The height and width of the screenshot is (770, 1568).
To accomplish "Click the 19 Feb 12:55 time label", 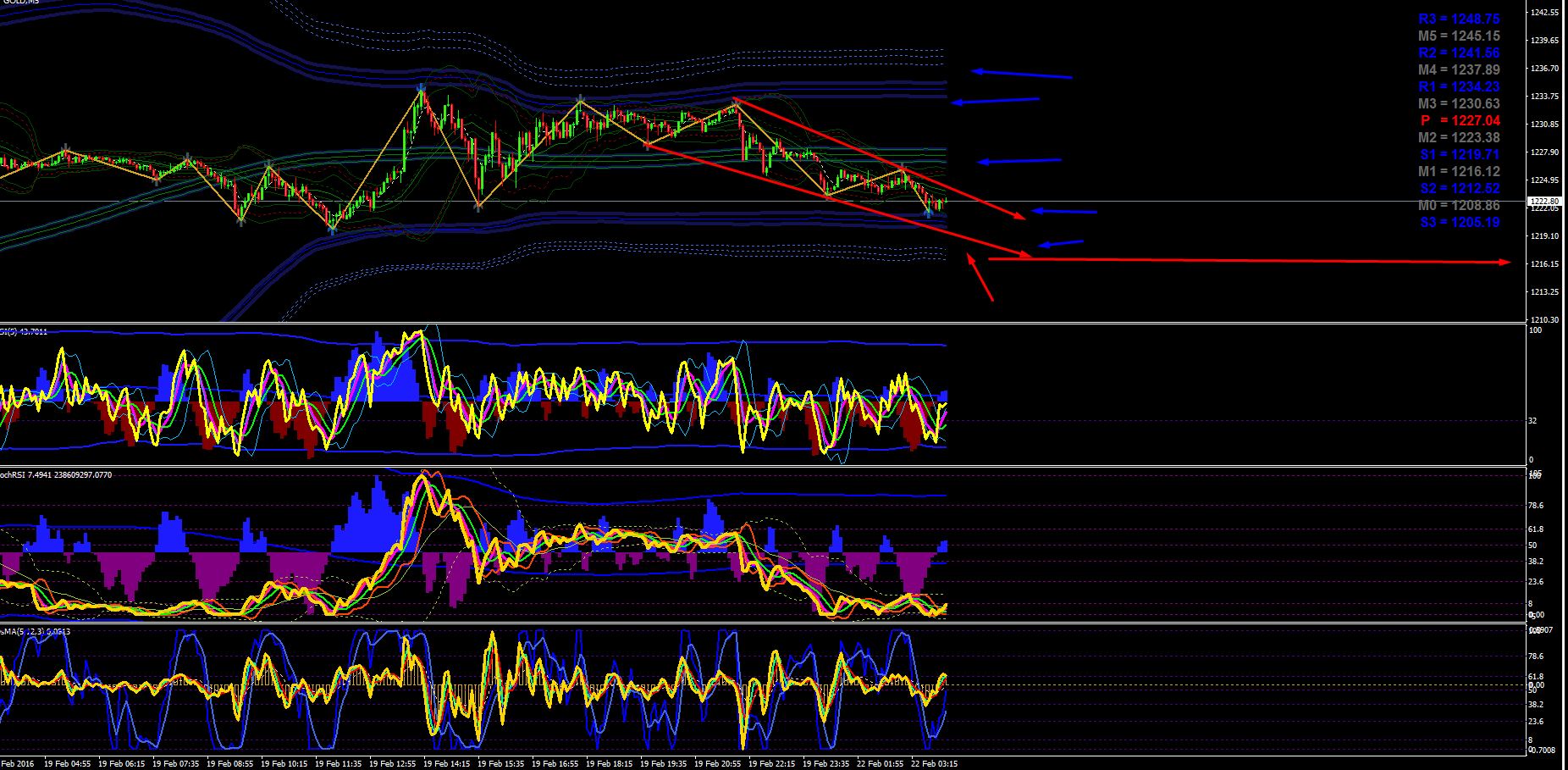I will pyautogui.click(x=392, y=764).
